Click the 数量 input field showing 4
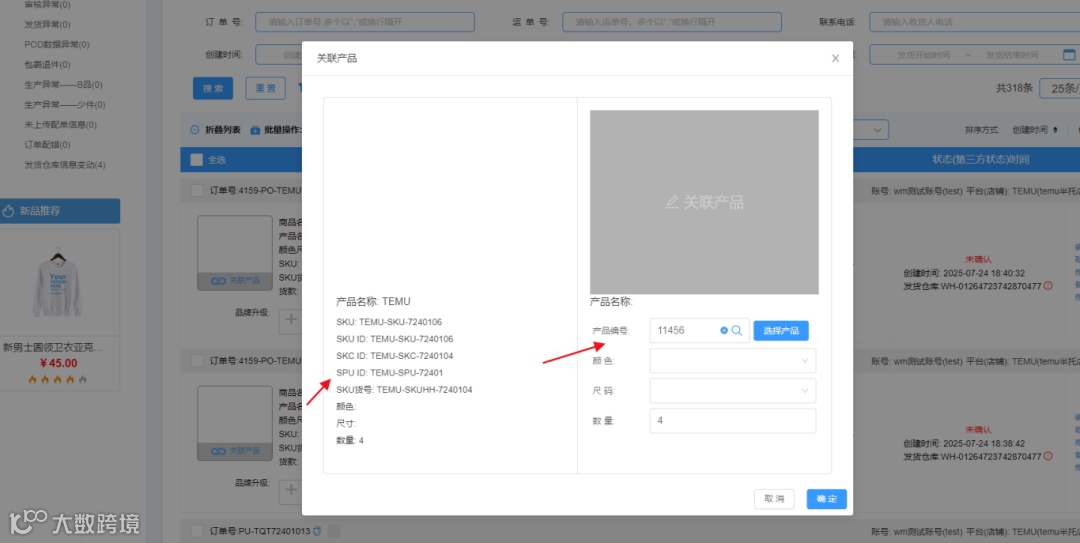 tap(733, 420)
